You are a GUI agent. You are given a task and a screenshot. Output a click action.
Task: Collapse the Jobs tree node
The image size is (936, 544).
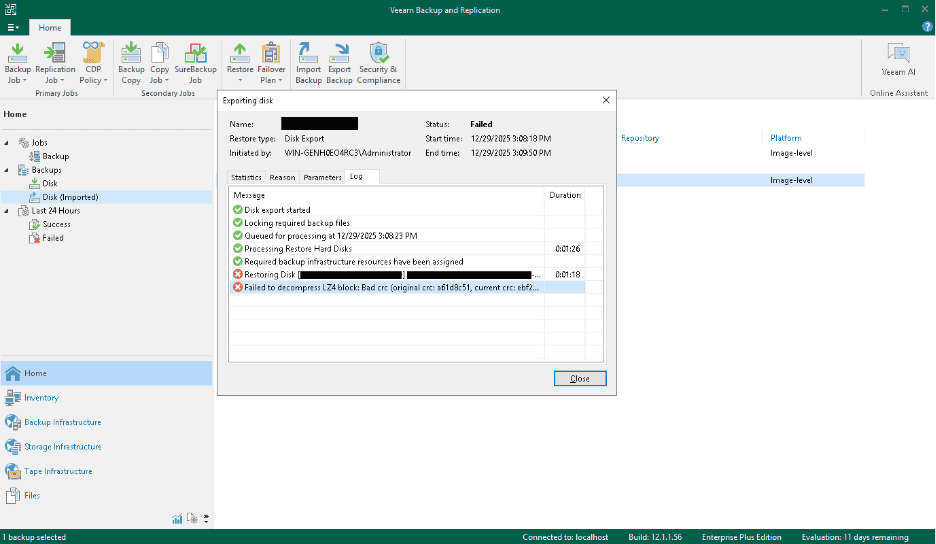click(7, 143)
